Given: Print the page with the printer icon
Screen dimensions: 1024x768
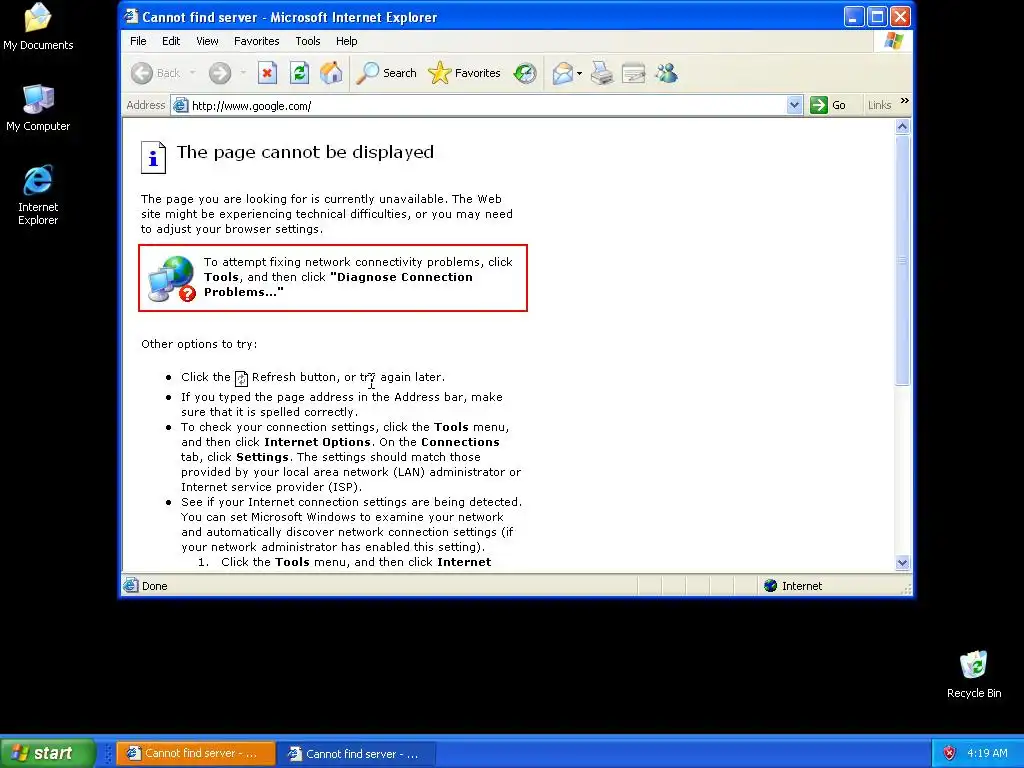Looking at the screenshot, I should pos(601,73).
